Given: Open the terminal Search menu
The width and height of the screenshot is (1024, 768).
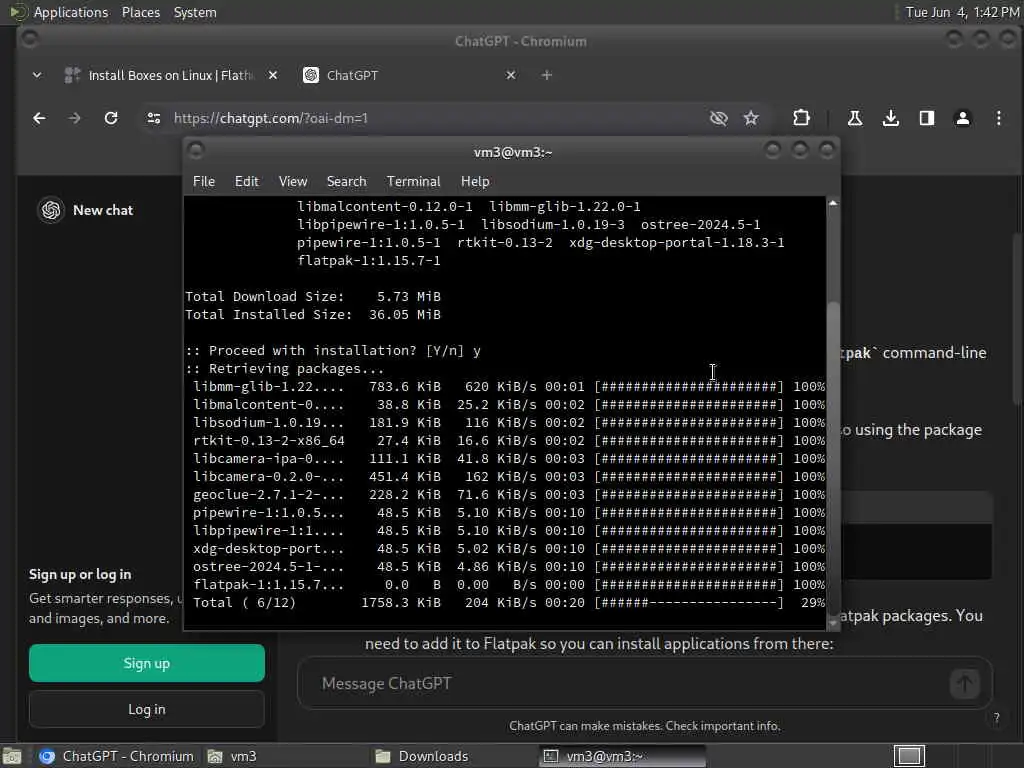Looking at the screenshot, I should click(346, 182).
